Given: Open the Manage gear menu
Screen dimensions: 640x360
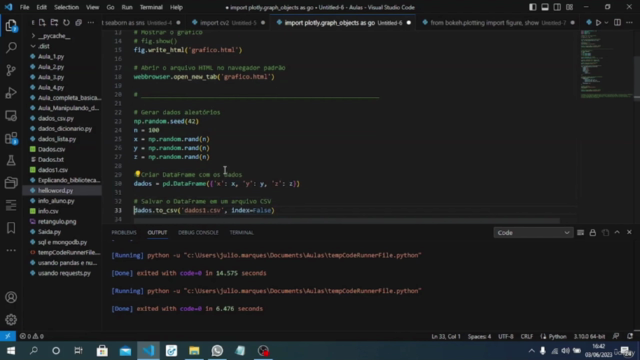Looking at the screenshot, I should [x=11, y=320].
